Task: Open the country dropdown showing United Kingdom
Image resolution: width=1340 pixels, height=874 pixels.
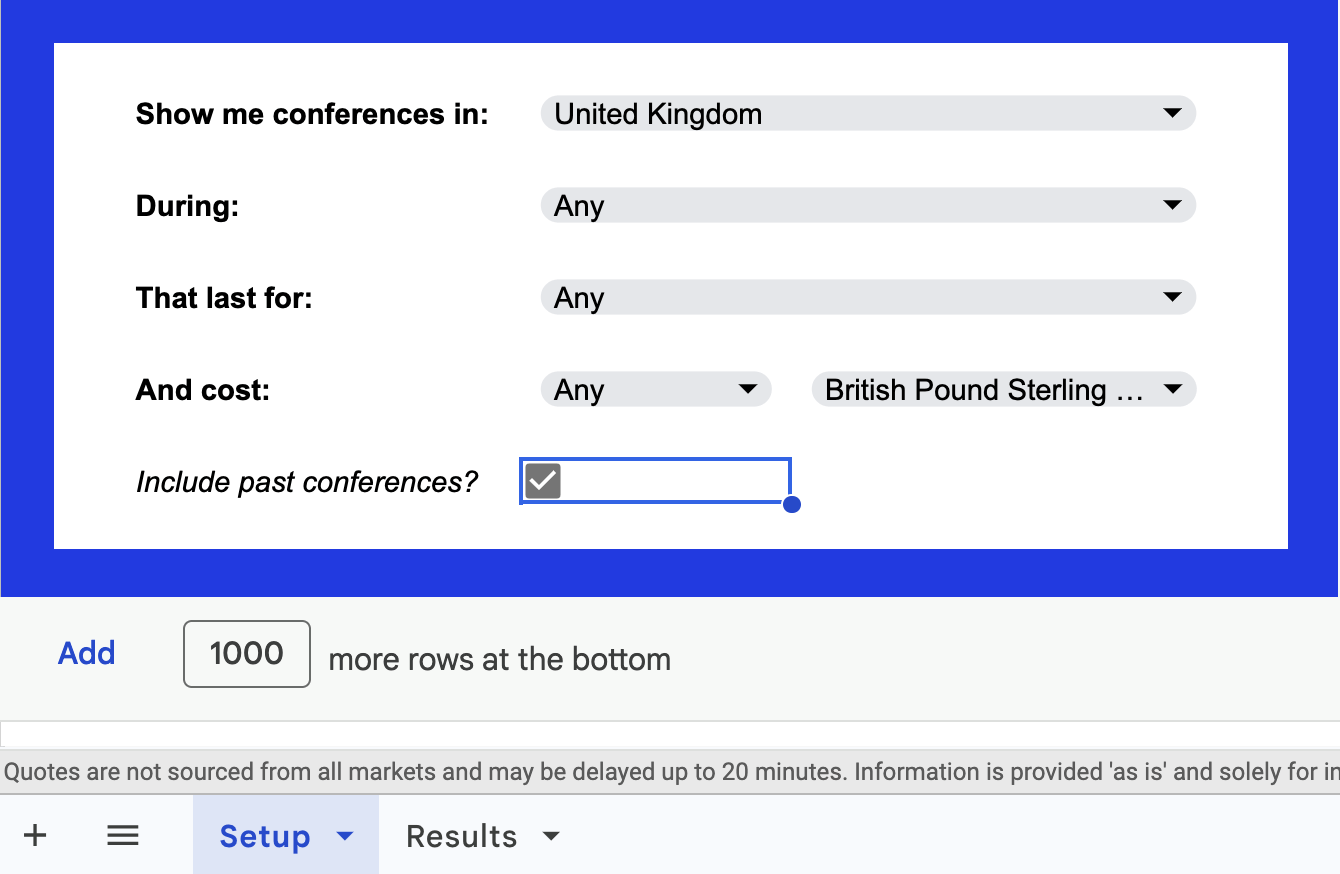Action: point(1171,113)
